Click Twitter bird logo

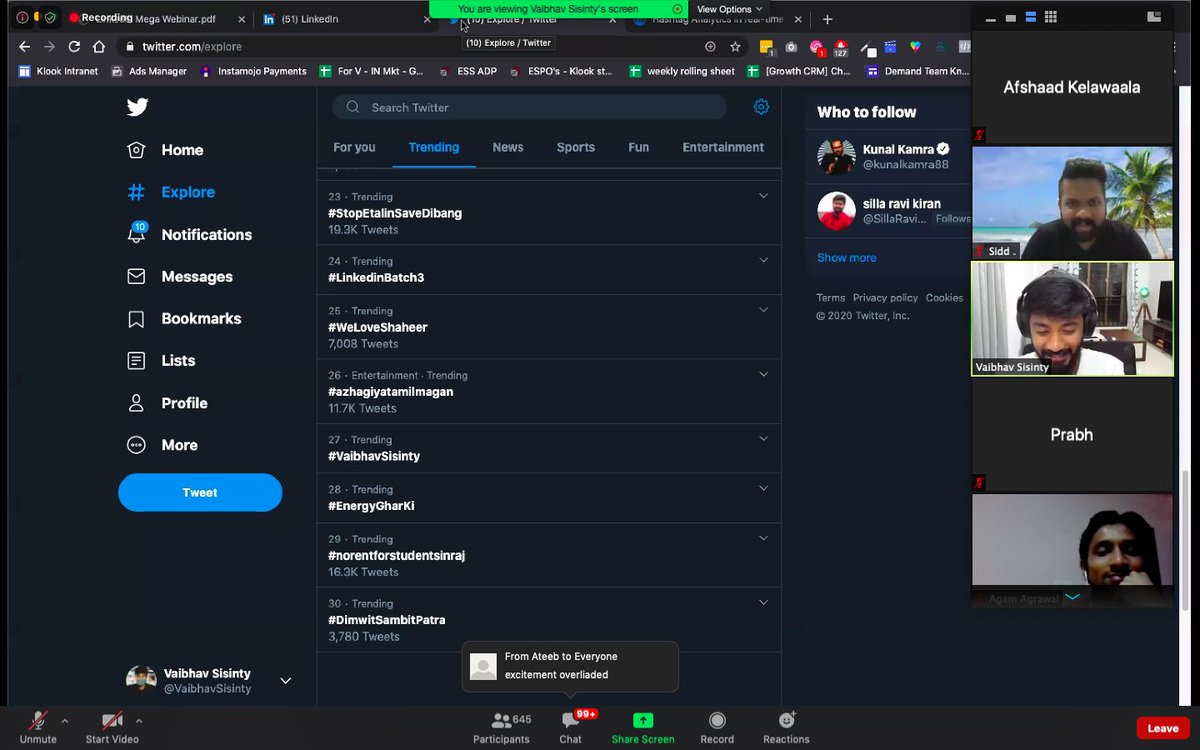click(x=137, y=107)
